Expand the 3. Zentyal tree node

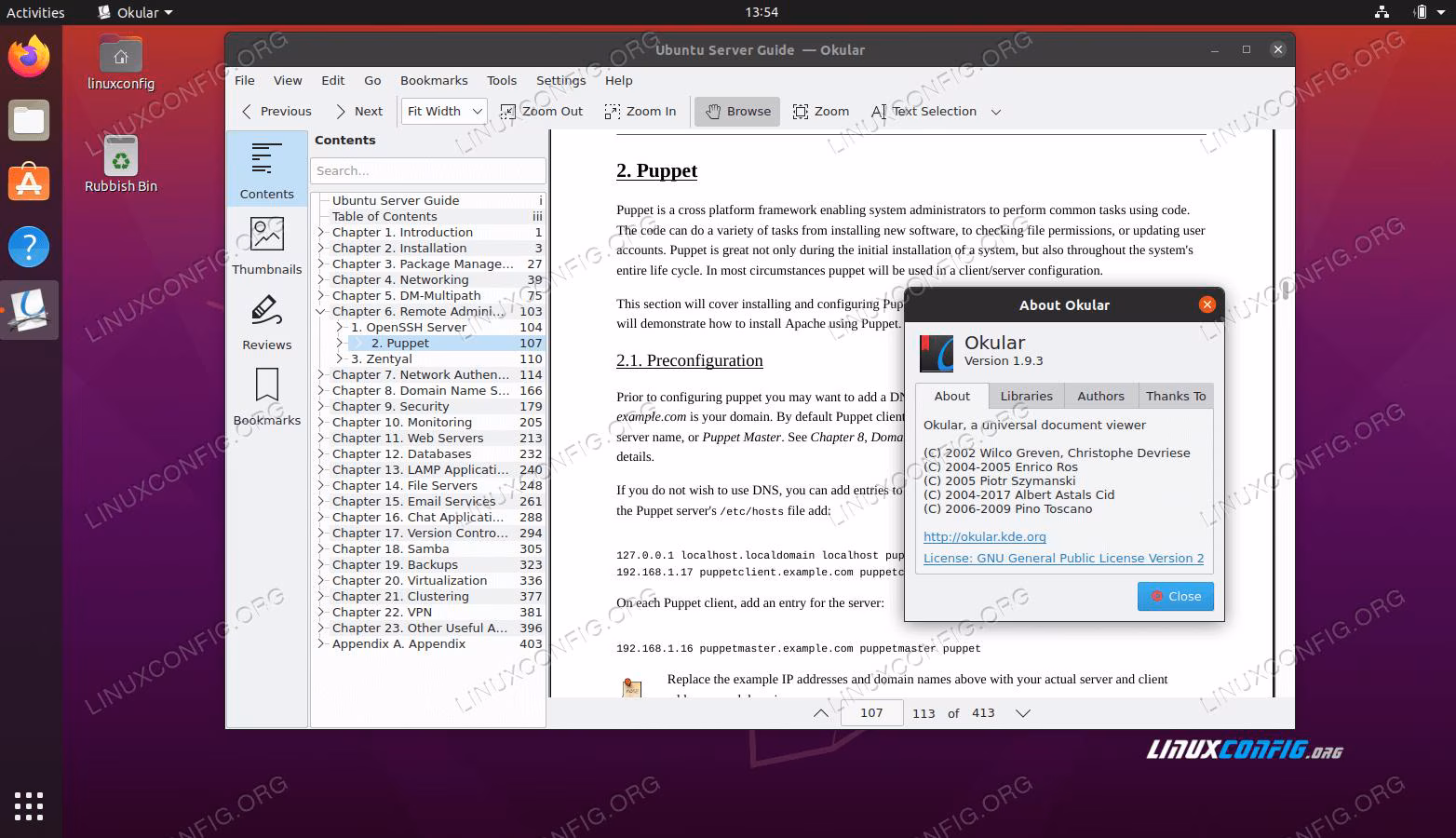click(x=340, y=359)
